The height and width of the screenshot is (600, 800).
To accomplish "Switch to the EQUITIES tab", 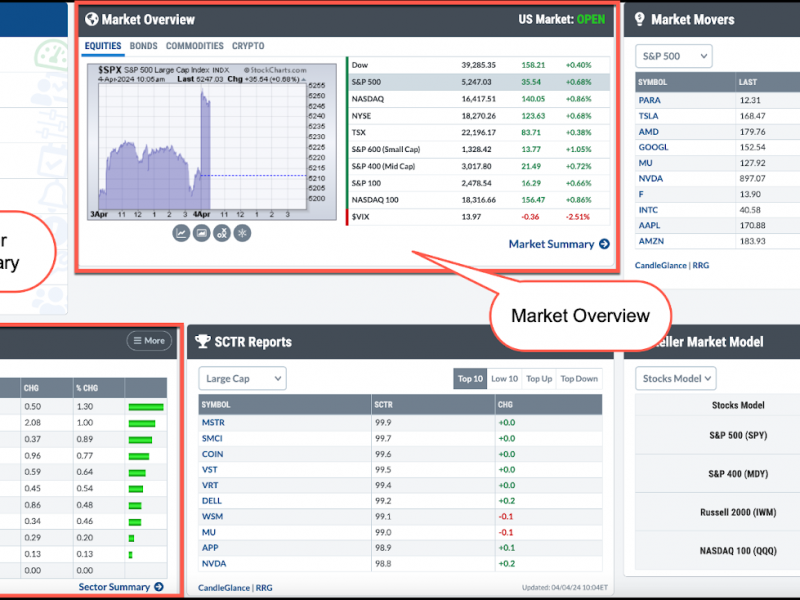I will 103,46.
